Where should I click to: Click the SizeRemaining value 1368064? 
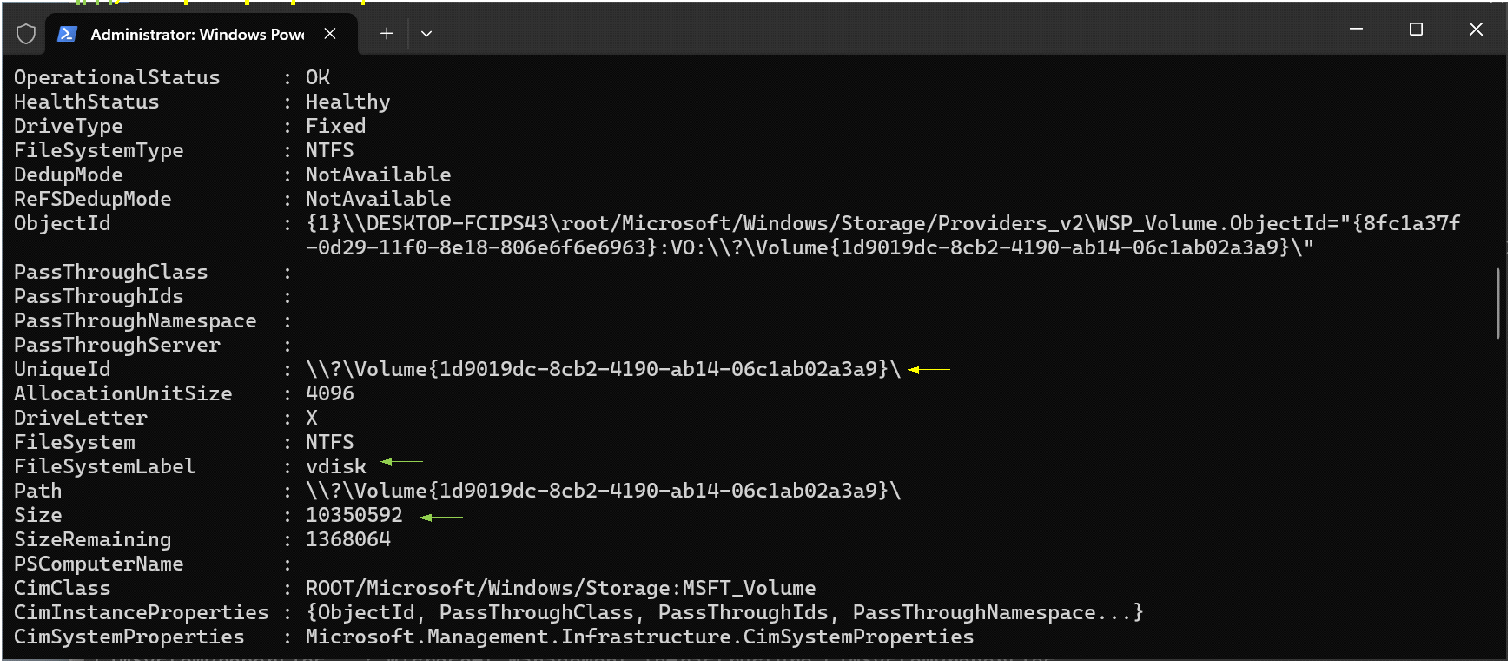348,540
